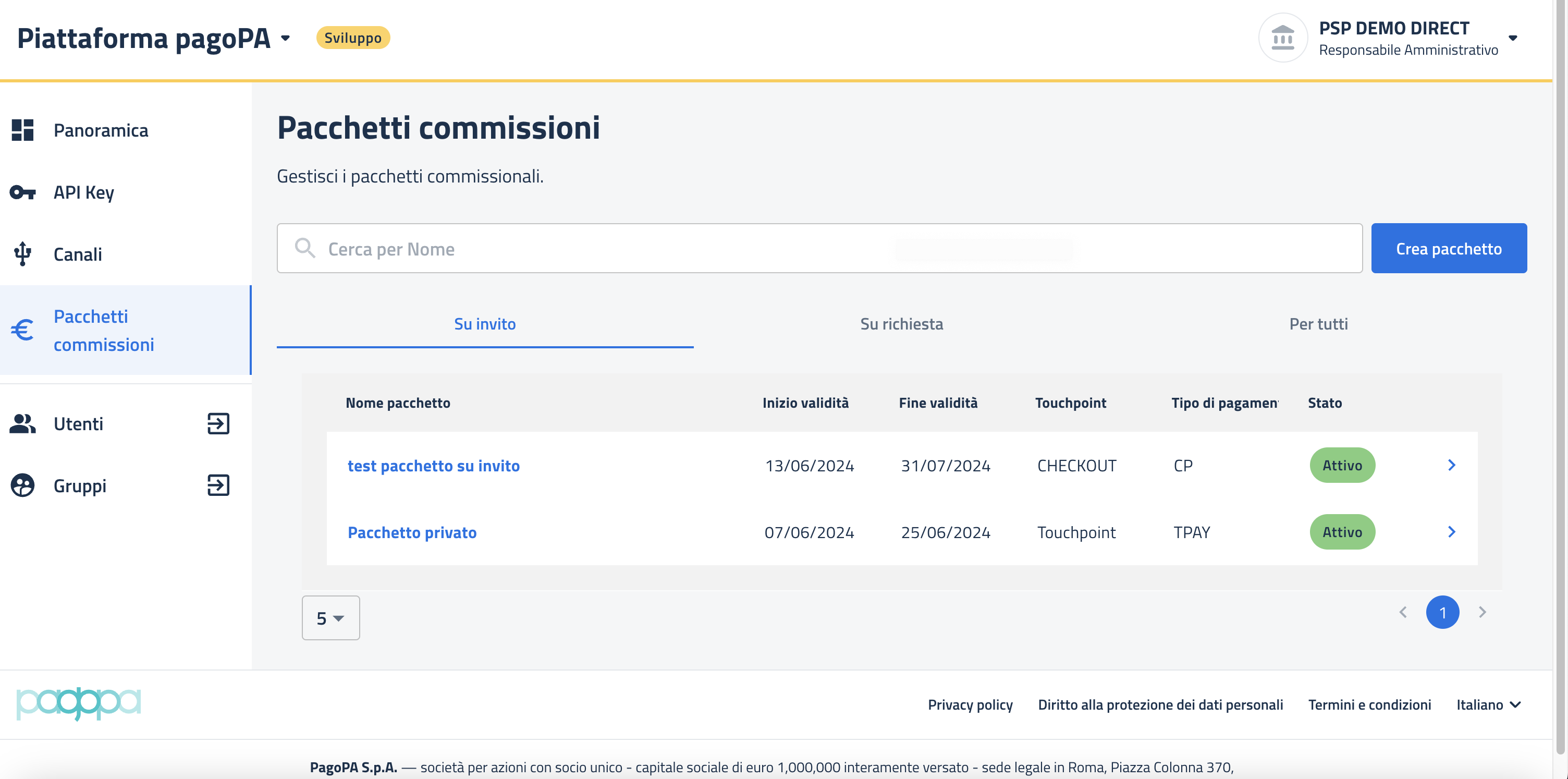Screen dimensions: 1568x779
Task: Switch to the Su richiesta tab
Action: pyautogui.click(x=901, y=323)
